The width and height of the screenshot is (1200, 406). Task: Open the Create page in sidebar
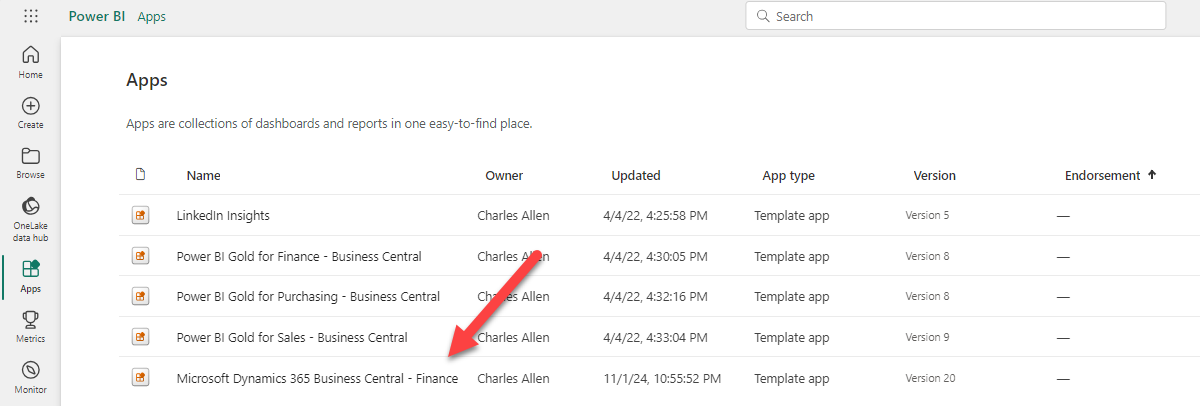[x=31, y=112]
